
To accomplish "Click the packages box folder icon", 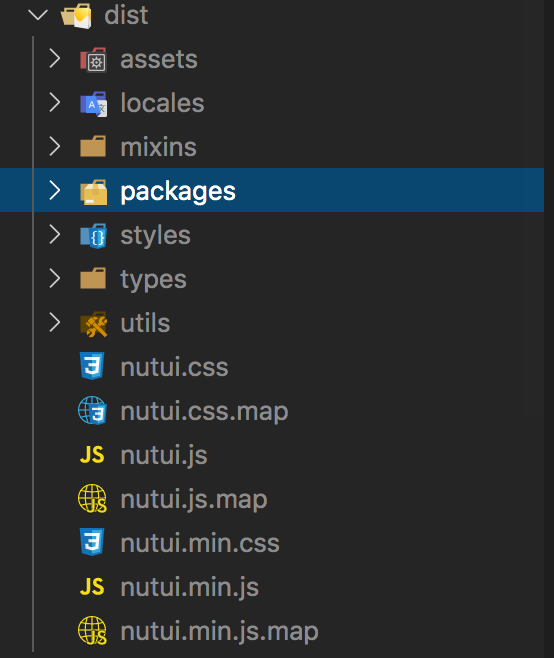I will (x=93, y=192).
